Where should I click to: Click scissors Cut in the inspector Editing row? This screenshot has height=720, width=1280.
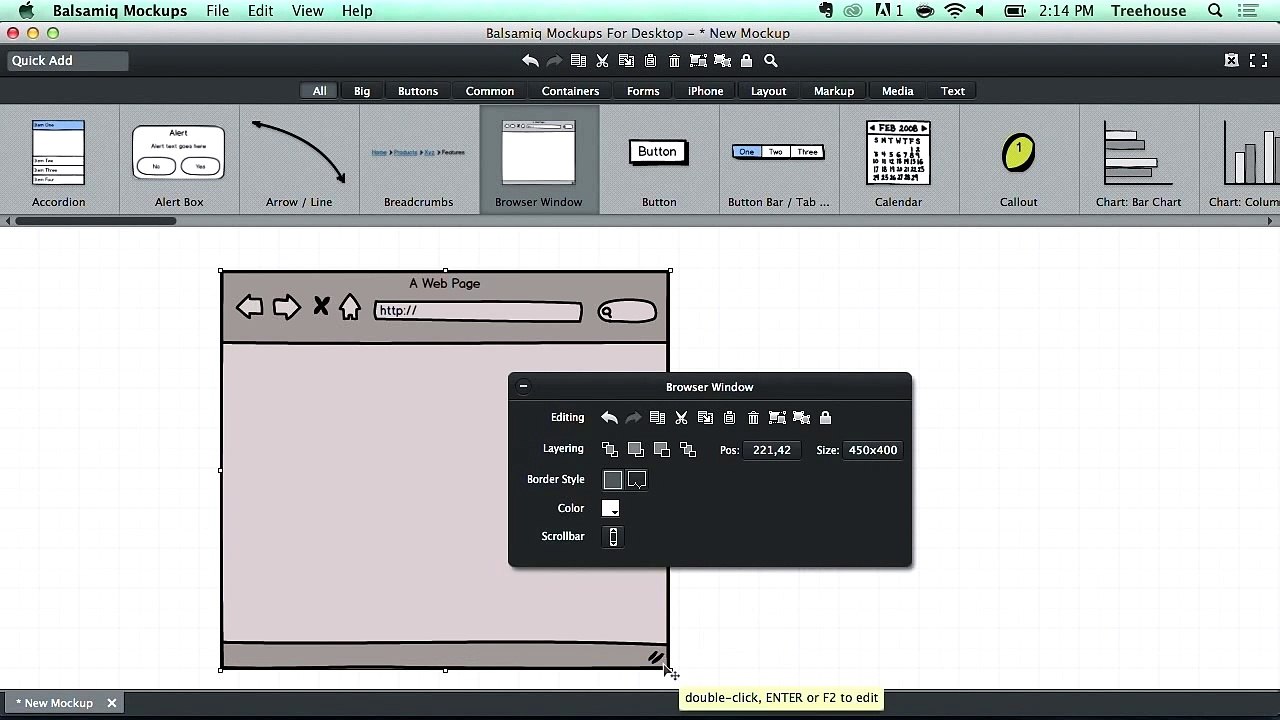pyautogui.click(x=681, y=418)
